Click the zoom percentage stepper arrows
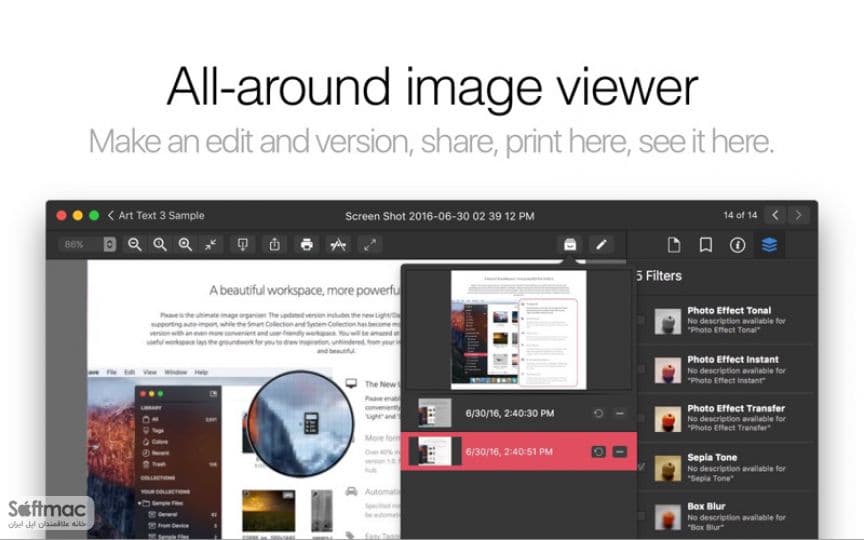Screen dimensions: 864x540 [110, 245]
